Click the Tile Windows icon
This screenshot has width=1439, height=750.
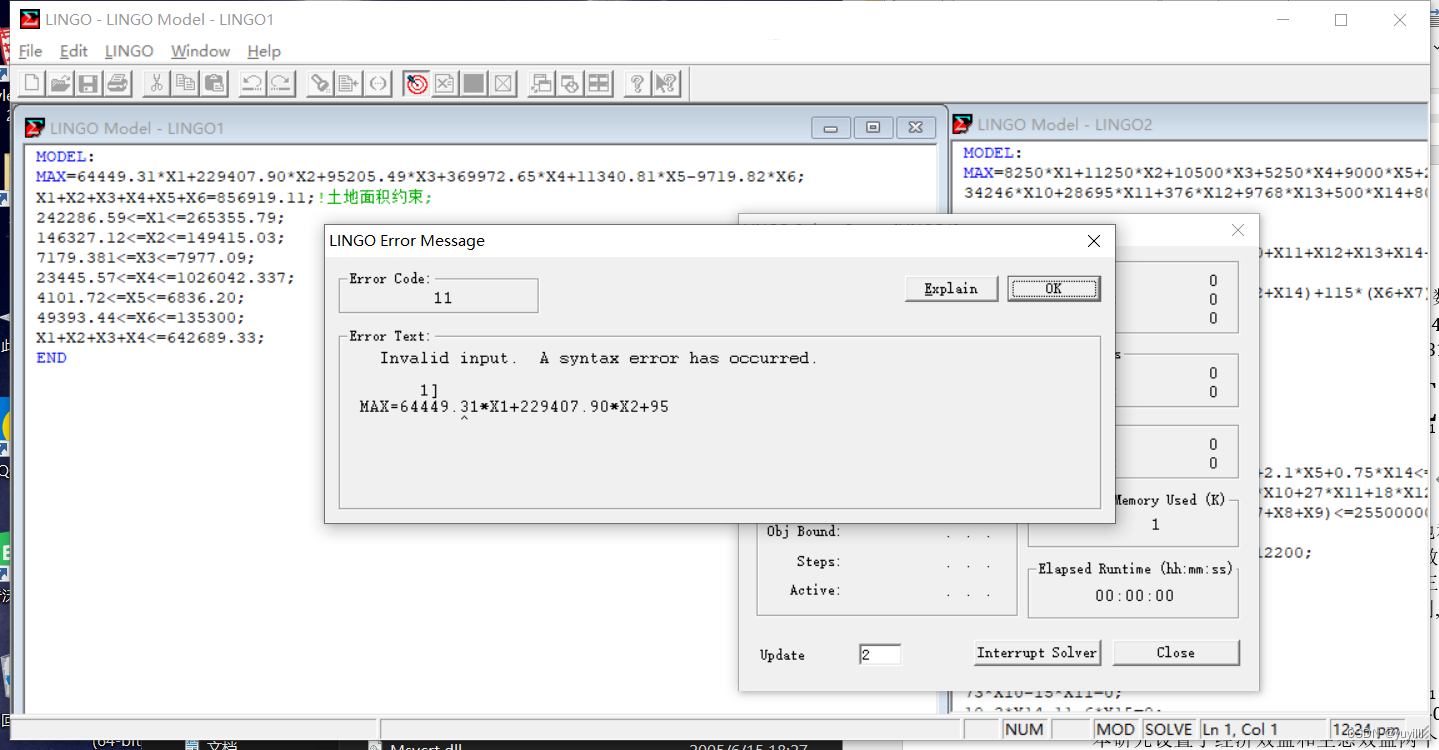599,83
